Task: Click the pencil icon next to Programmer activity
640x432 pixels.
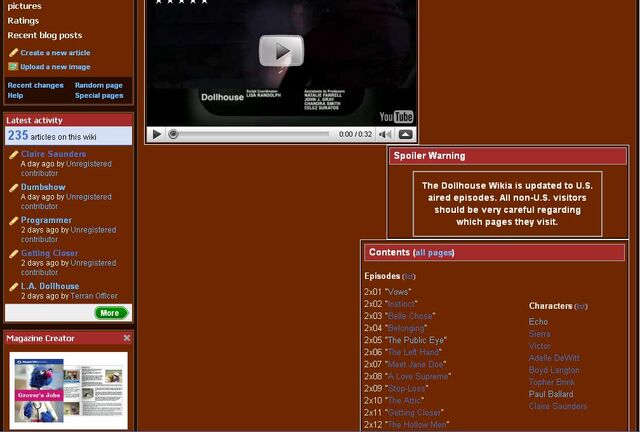Action: (x=13, y=220)
